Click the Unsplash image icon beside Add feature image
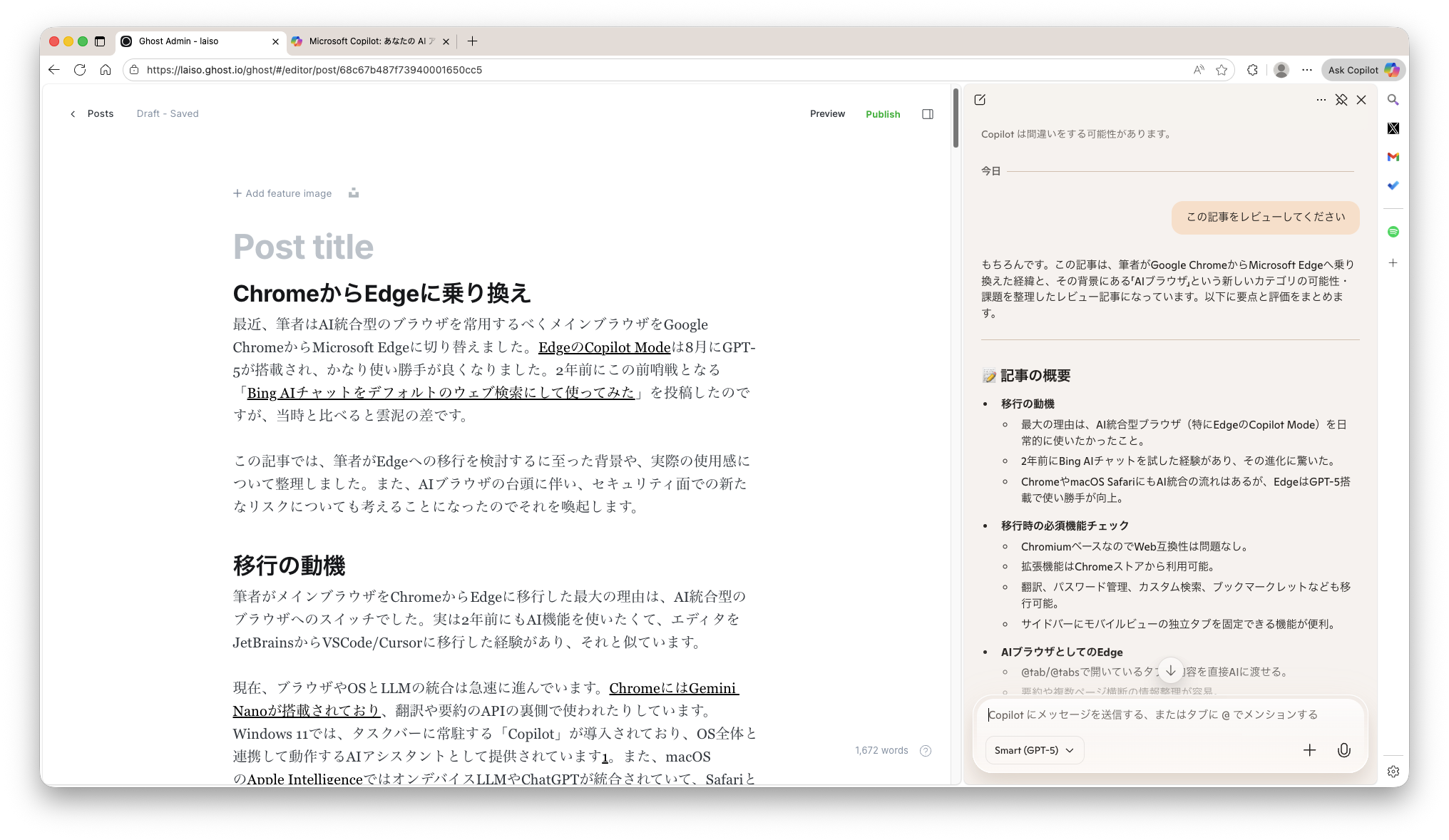 click(x=353, y=193)
